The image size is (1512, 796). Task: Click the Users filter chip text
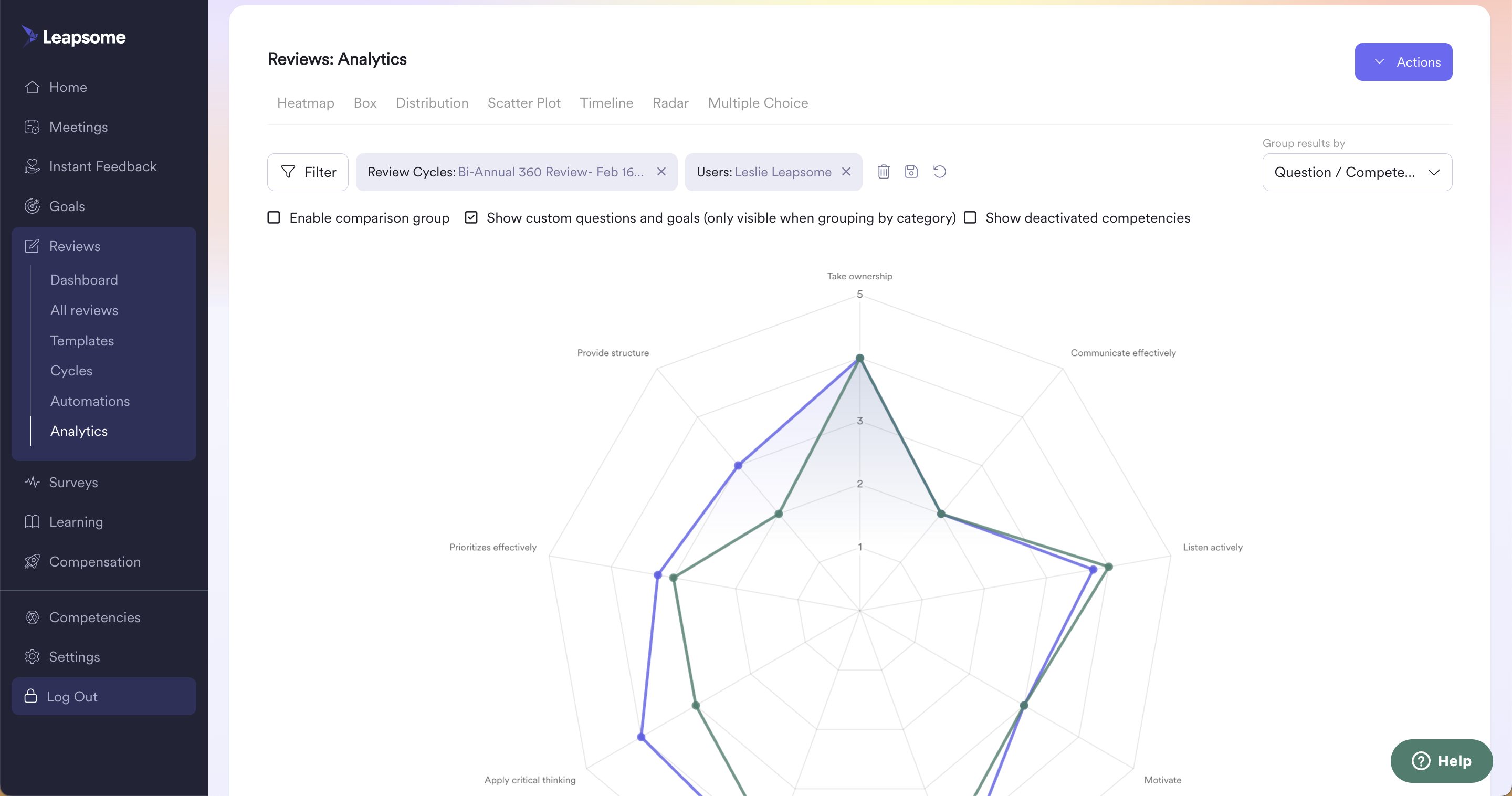[x=764, y=172]
